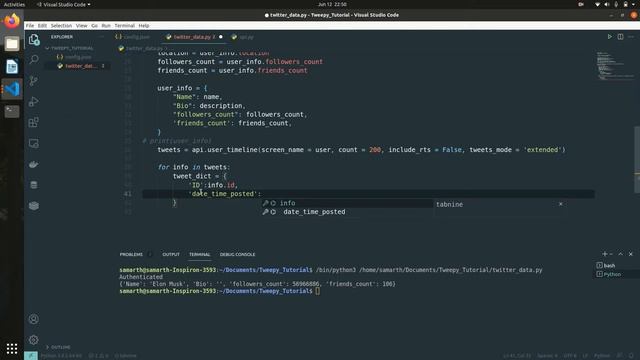Viewport: 640px width, 360px height.
Task: Open LibreOffice Writer from the dock
Action: [x=12, y=67]
